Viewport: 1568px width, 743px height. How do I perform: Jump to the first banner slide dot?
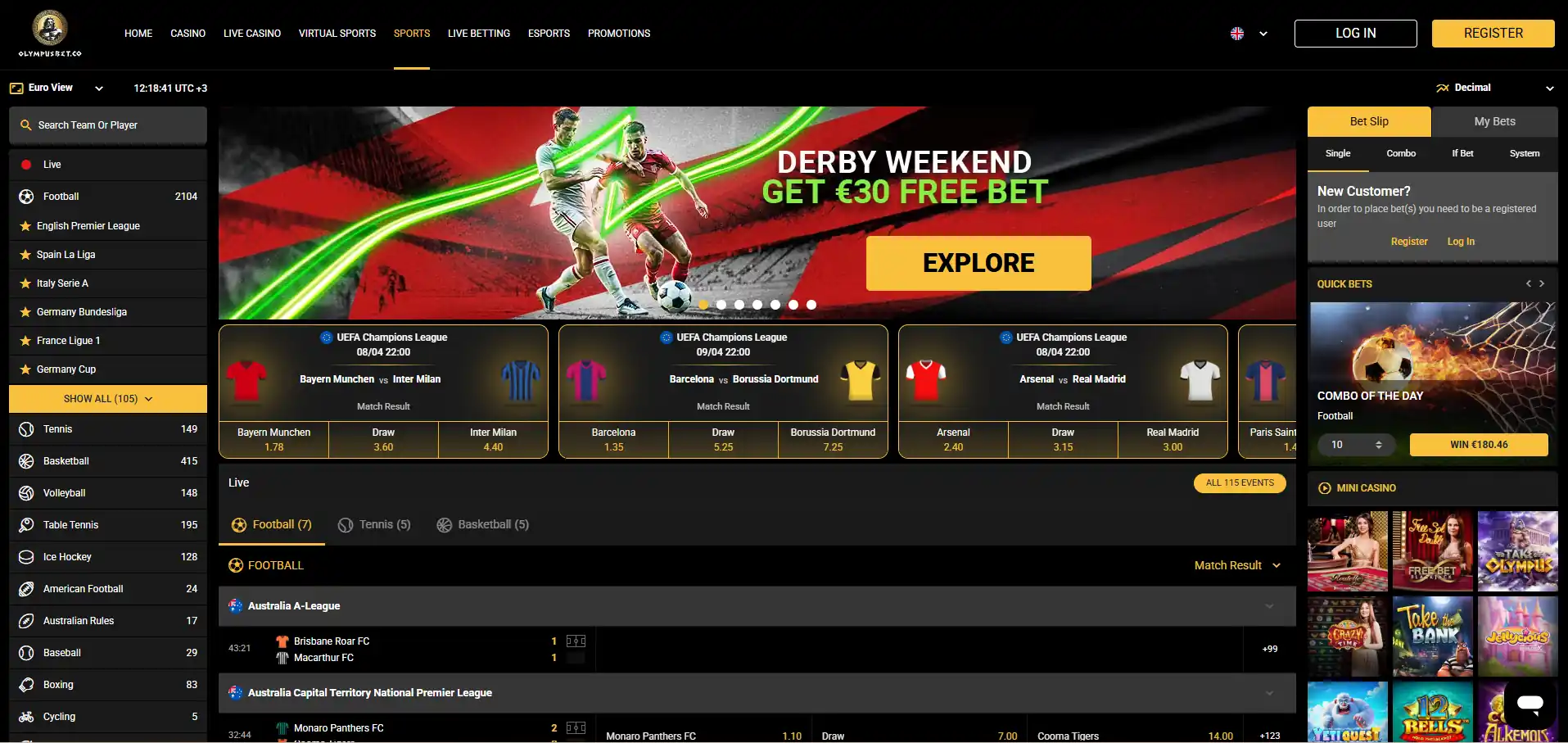click(703, 305)
